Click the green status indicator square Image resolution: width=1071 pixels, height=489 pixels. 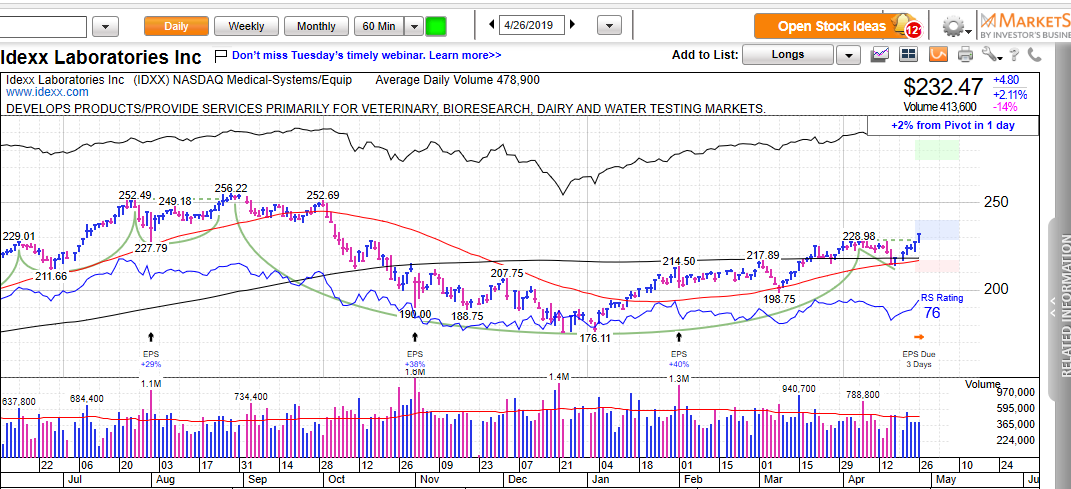tap(436, 27)
